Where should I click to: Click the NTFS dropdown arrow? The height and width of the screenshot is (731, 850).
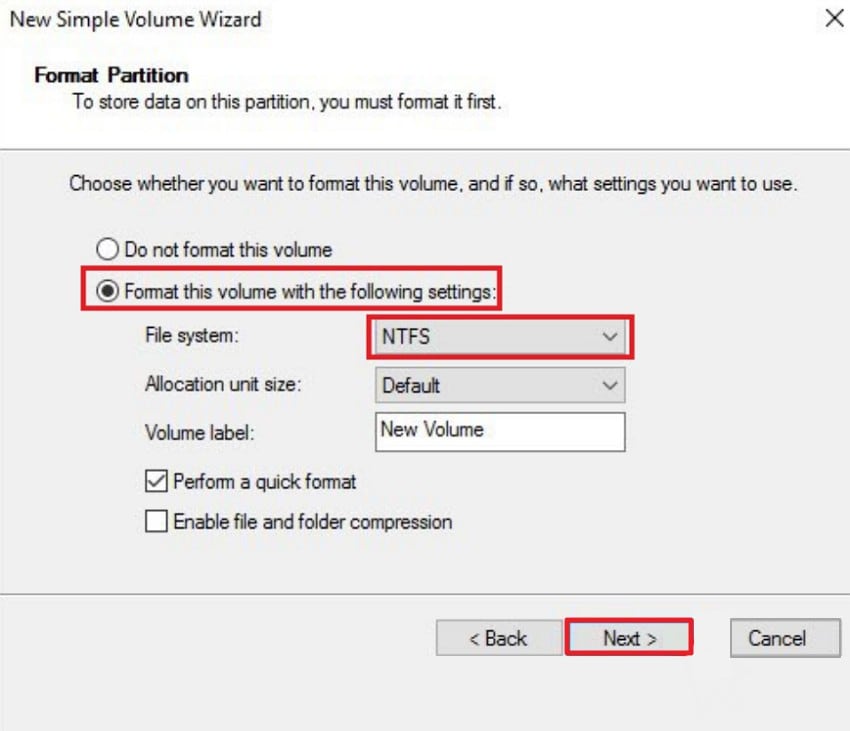tap(610, 338)
